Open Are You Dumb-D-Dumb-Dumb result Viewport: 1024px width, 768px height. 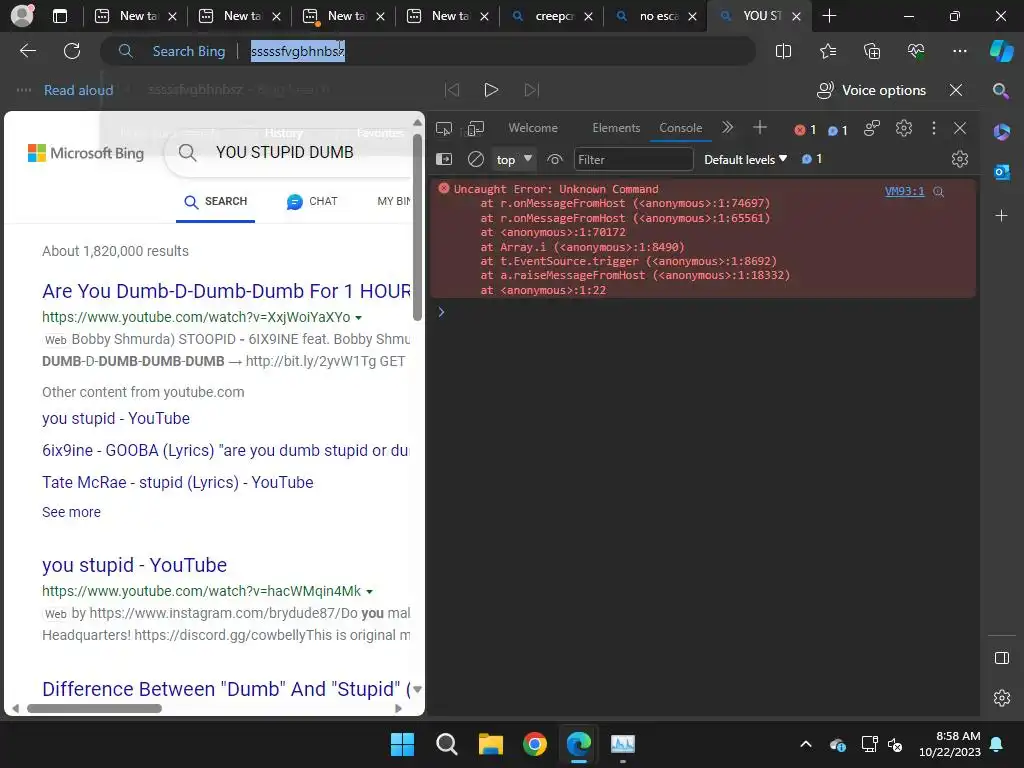click(227, 291)
